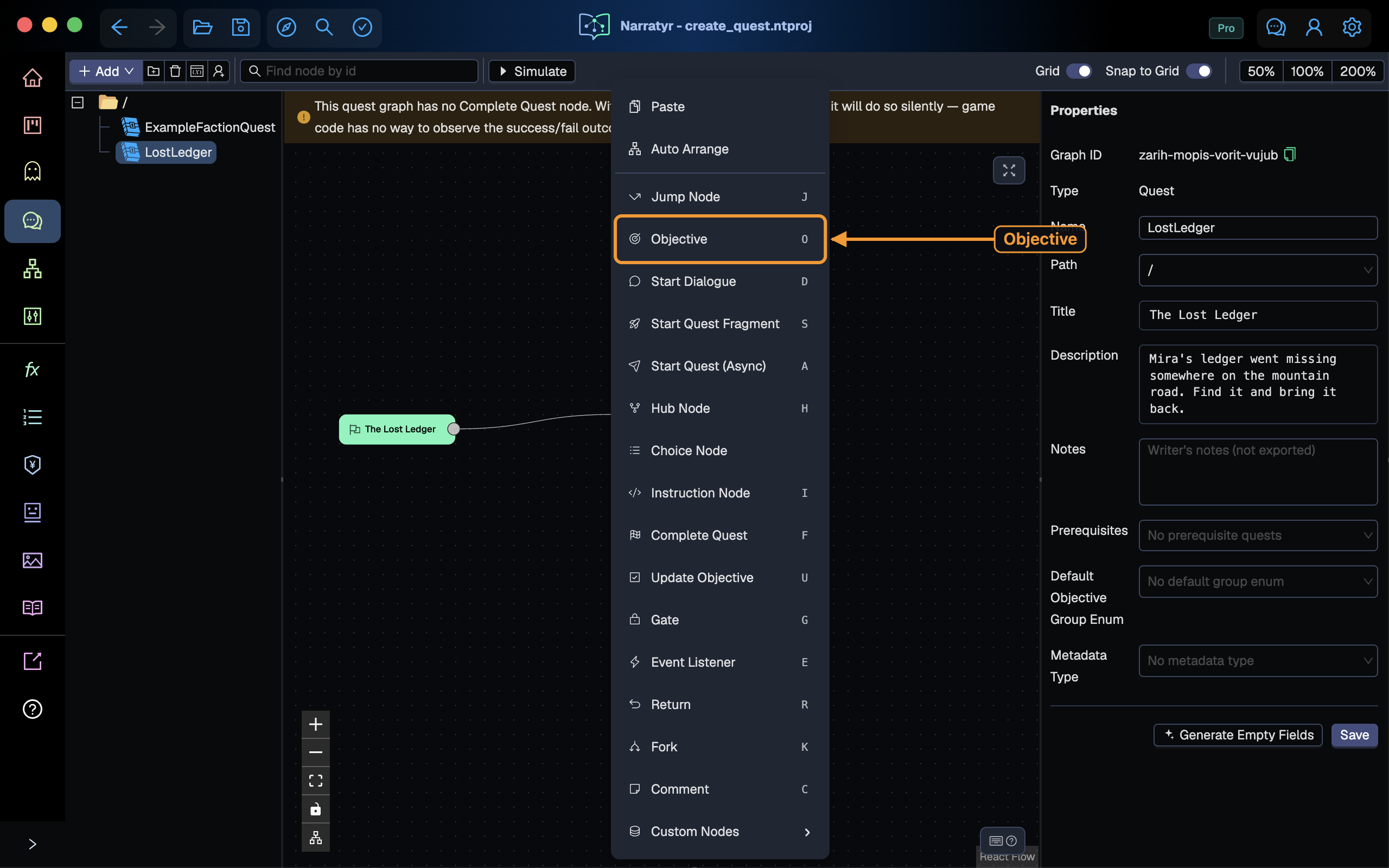Click the canvas fullscreen expand icon
1389x868 pixels.
1009,170
